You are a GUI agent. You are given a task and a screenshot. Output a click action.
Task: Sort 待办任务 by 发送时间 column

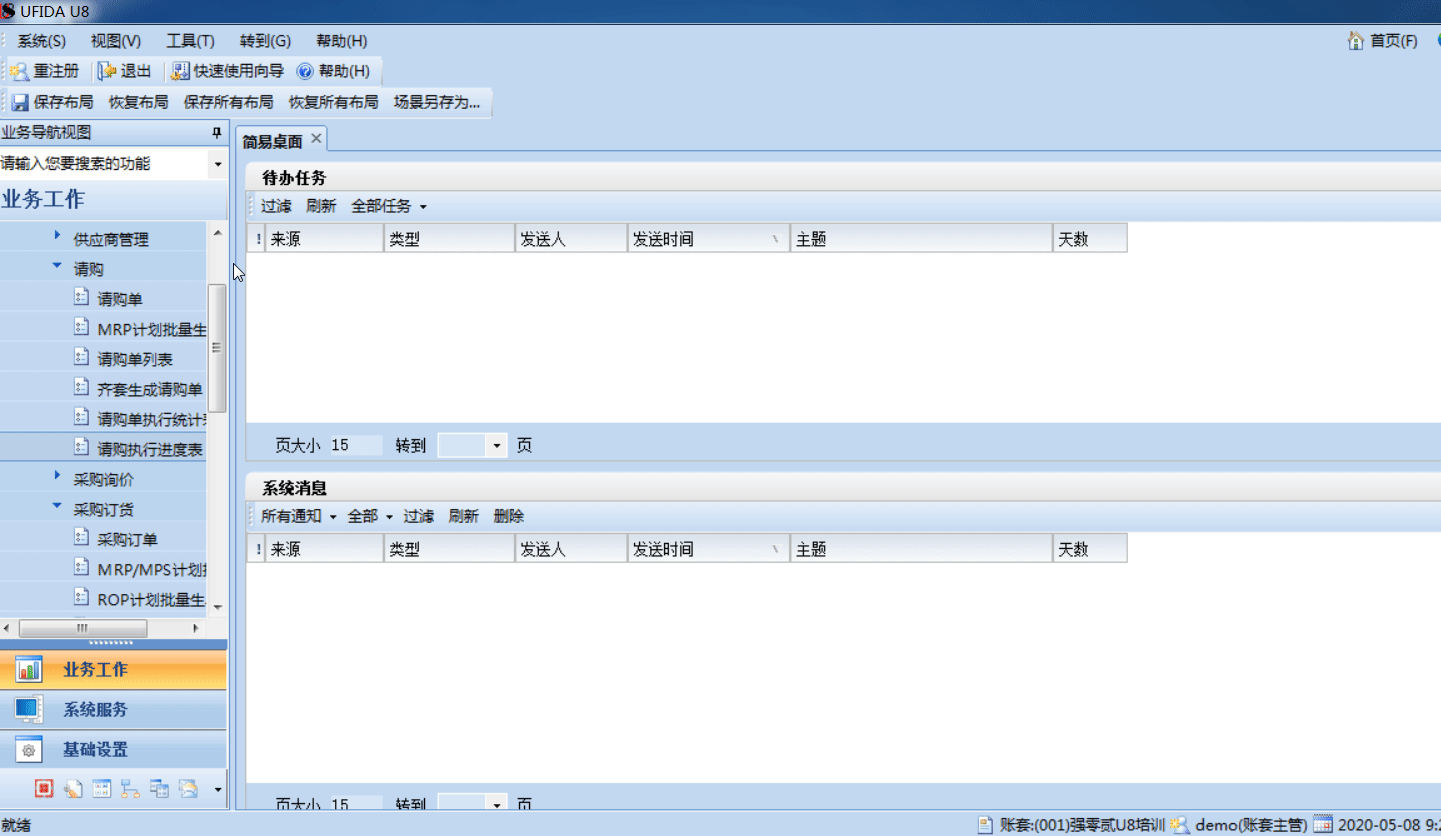pyautogui.click(x=709, y=239)
